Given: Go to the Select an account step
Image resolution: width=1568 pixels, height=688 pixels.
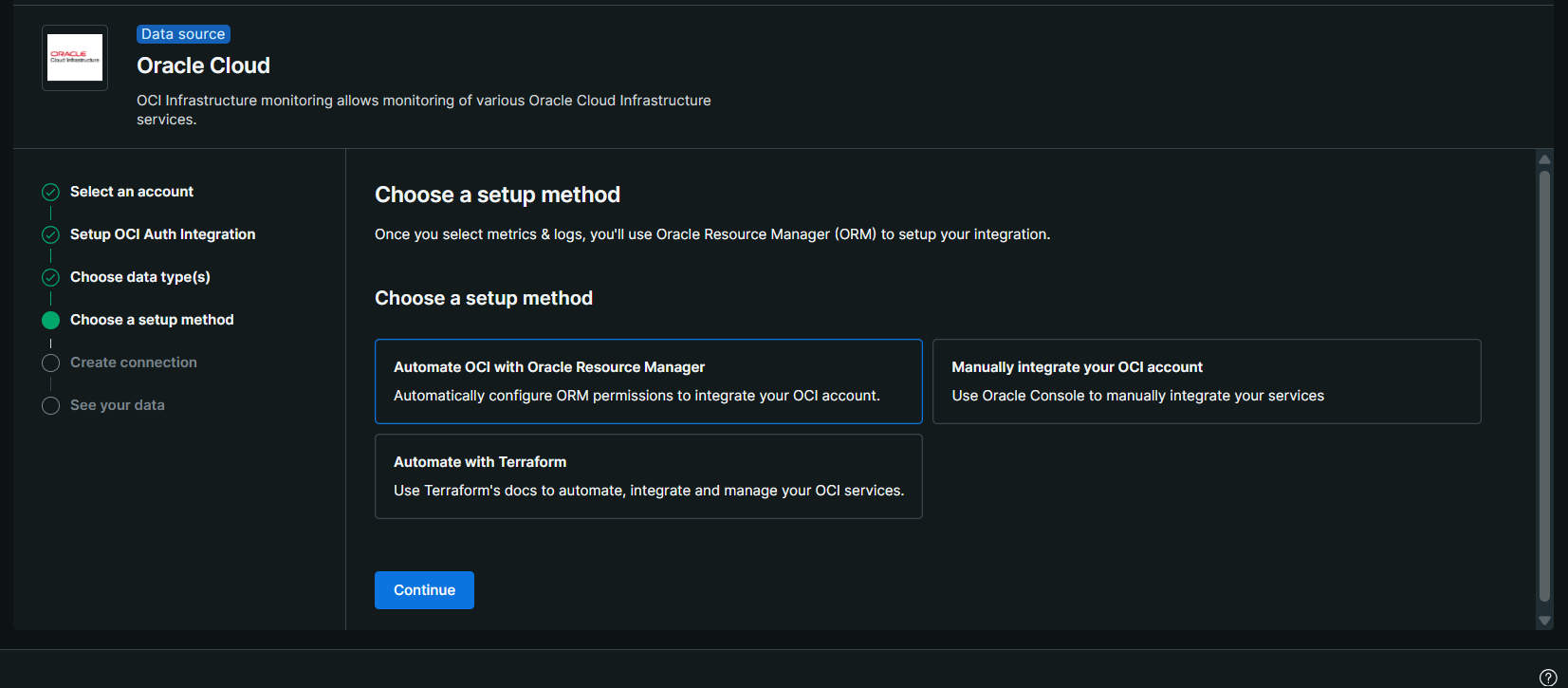Looking at the screenshot, I should (x=132, y=192).
